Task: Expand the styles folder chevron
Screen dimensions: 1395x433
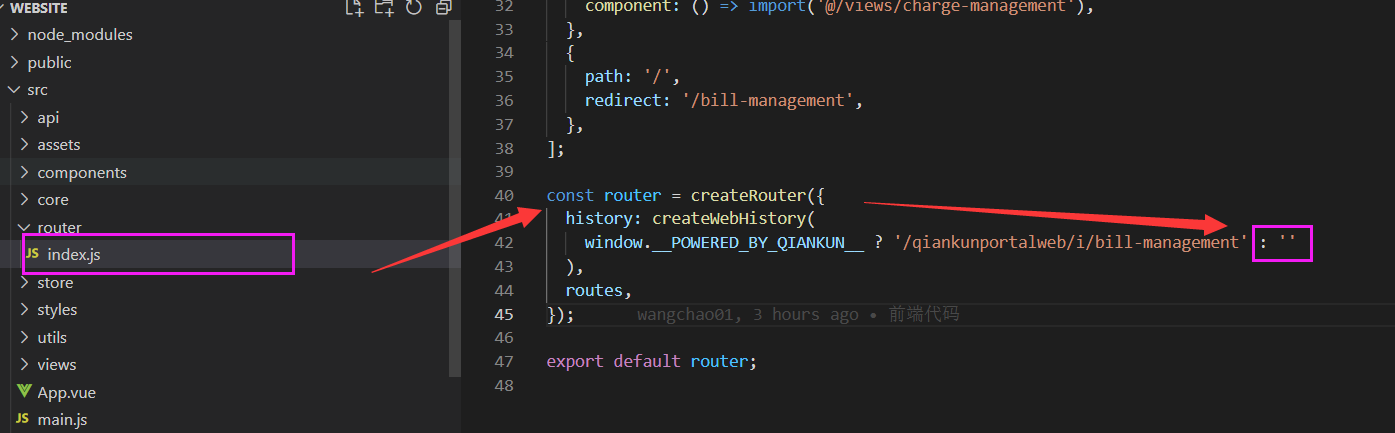Action: tap(24, 310)
